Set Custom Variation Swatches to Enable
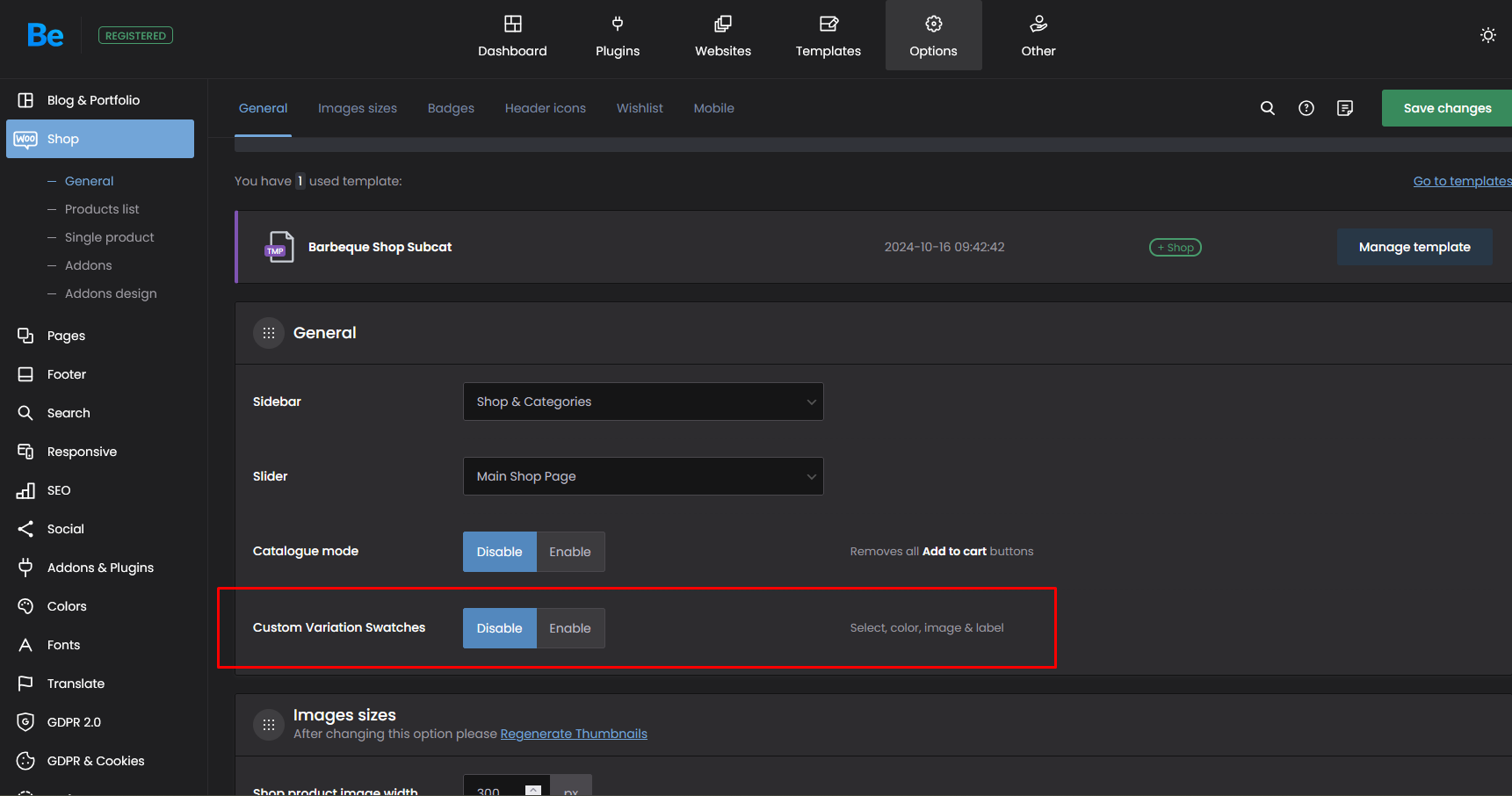This screenshot has height=796, width=1512. (570, 628)
